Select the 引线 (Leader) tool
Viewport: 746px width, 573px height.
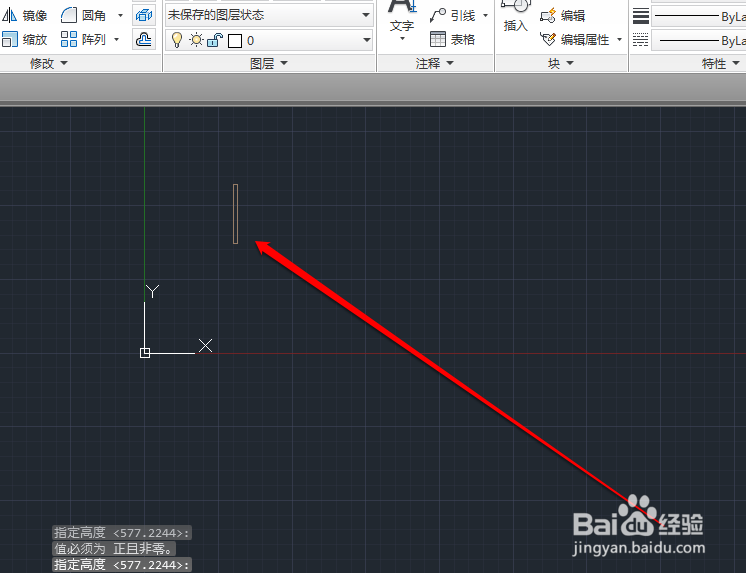[x=452, y=16]
